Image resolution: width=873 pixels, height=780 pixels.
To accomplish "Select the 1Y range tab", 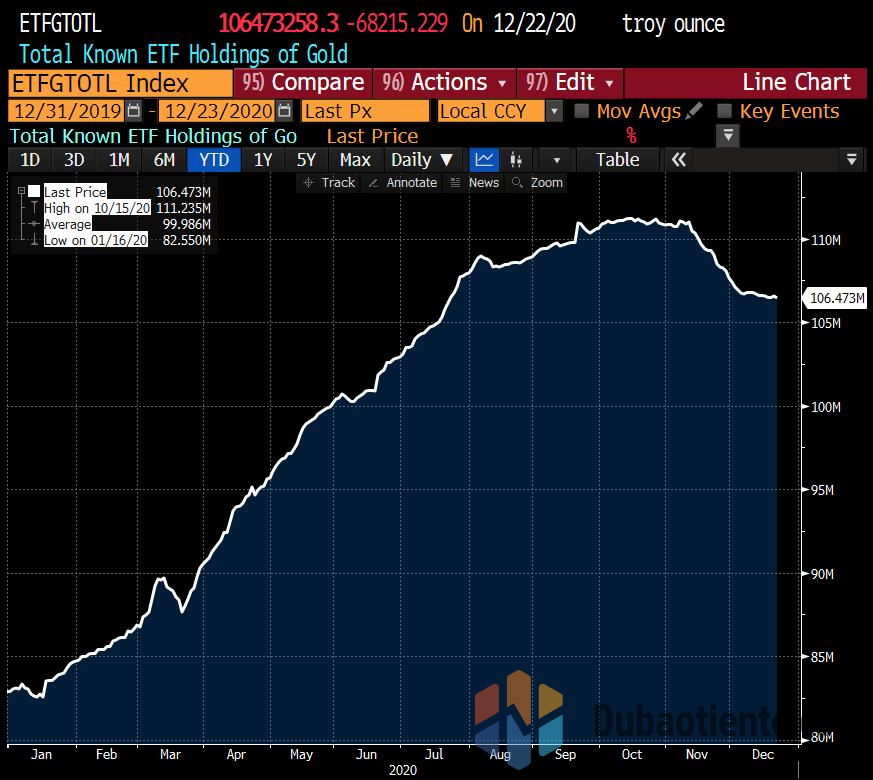I will [263, 160].
